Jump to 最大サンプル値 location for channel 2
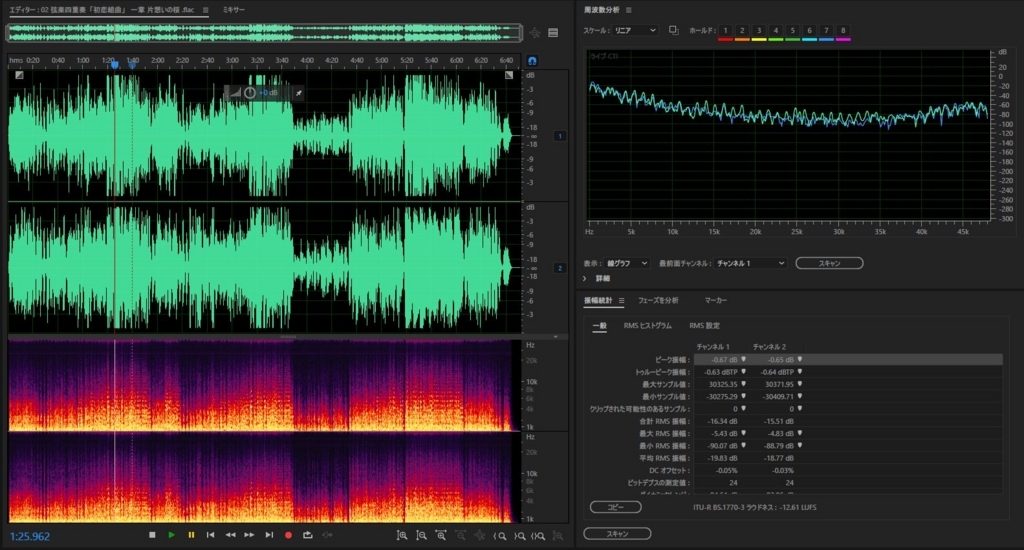Viewport: 1024px width, 550px height. (800, 384)
